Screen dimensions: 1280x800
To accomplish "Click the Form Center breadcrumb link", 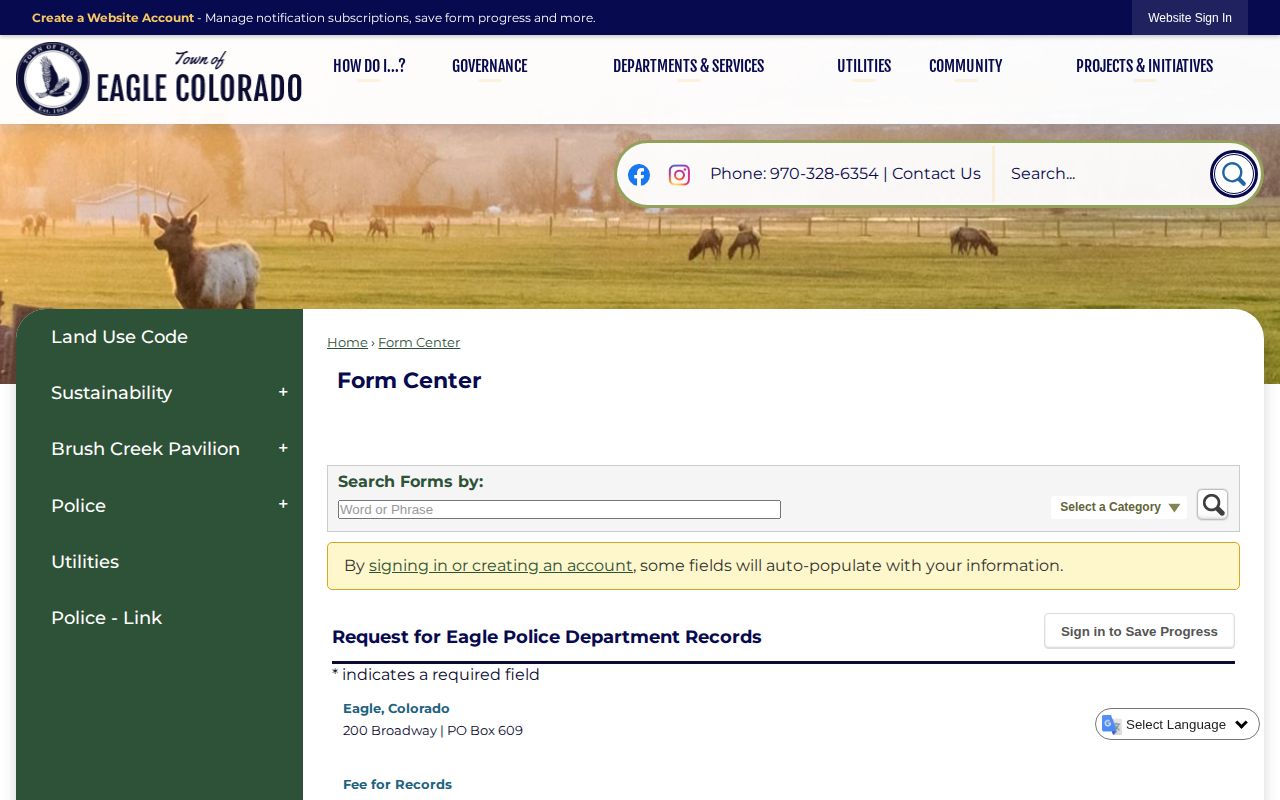I will tap(419, 343).
